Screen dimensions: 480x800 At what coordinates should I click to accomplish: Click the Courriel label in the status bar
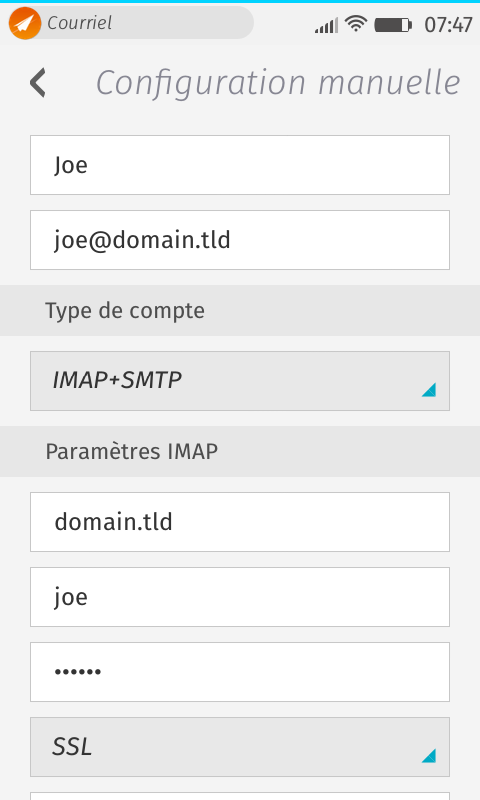click(80, 23)
